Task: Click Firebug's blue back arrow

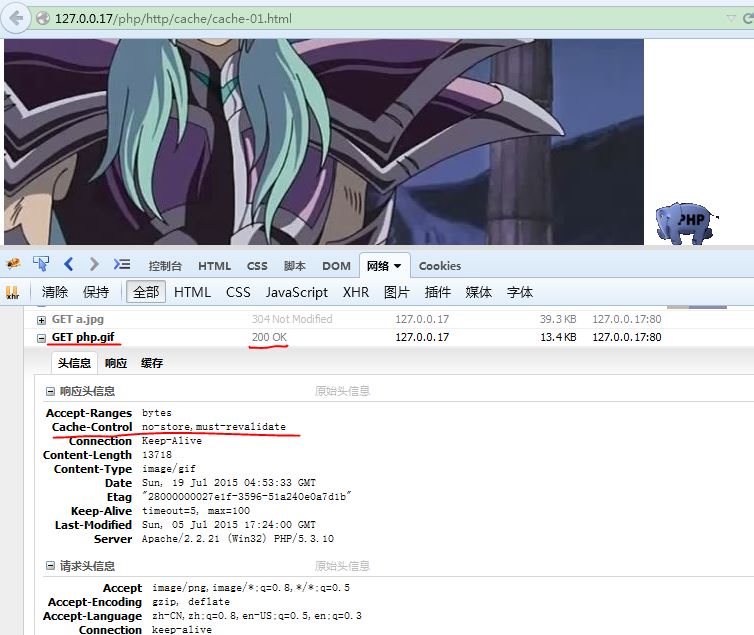Action: pyautogui.click(x=69, y=264)
